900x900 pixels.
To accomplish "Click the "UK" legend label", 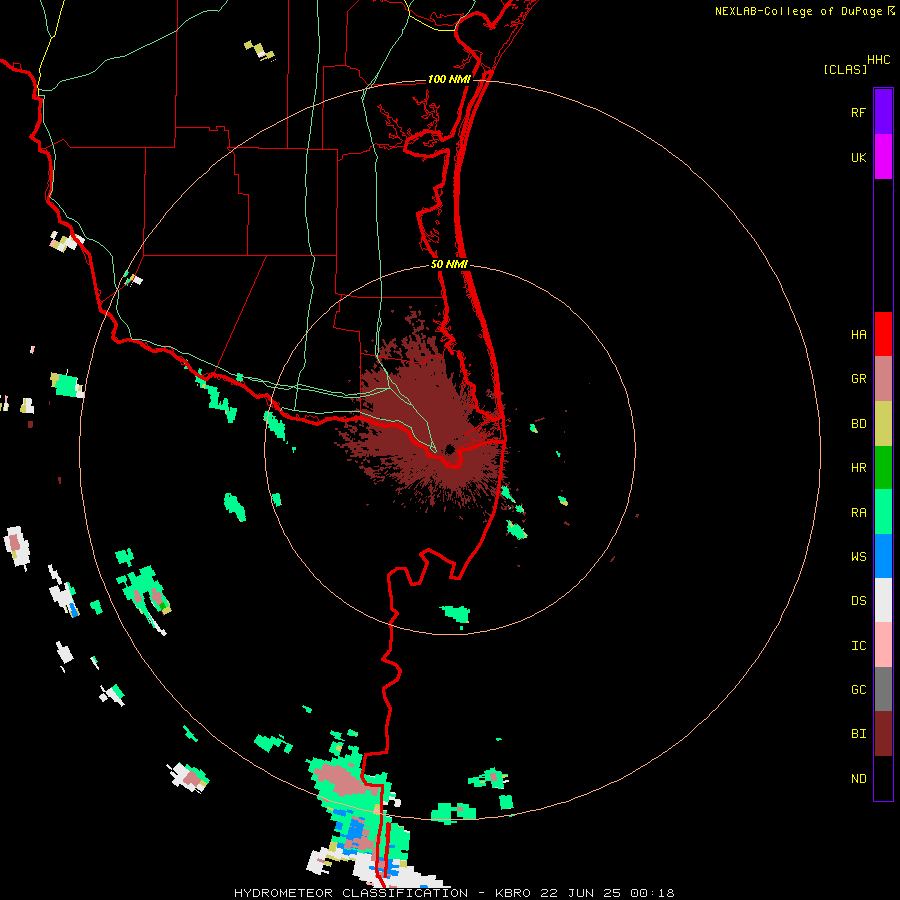I will [x=858, y=158].
